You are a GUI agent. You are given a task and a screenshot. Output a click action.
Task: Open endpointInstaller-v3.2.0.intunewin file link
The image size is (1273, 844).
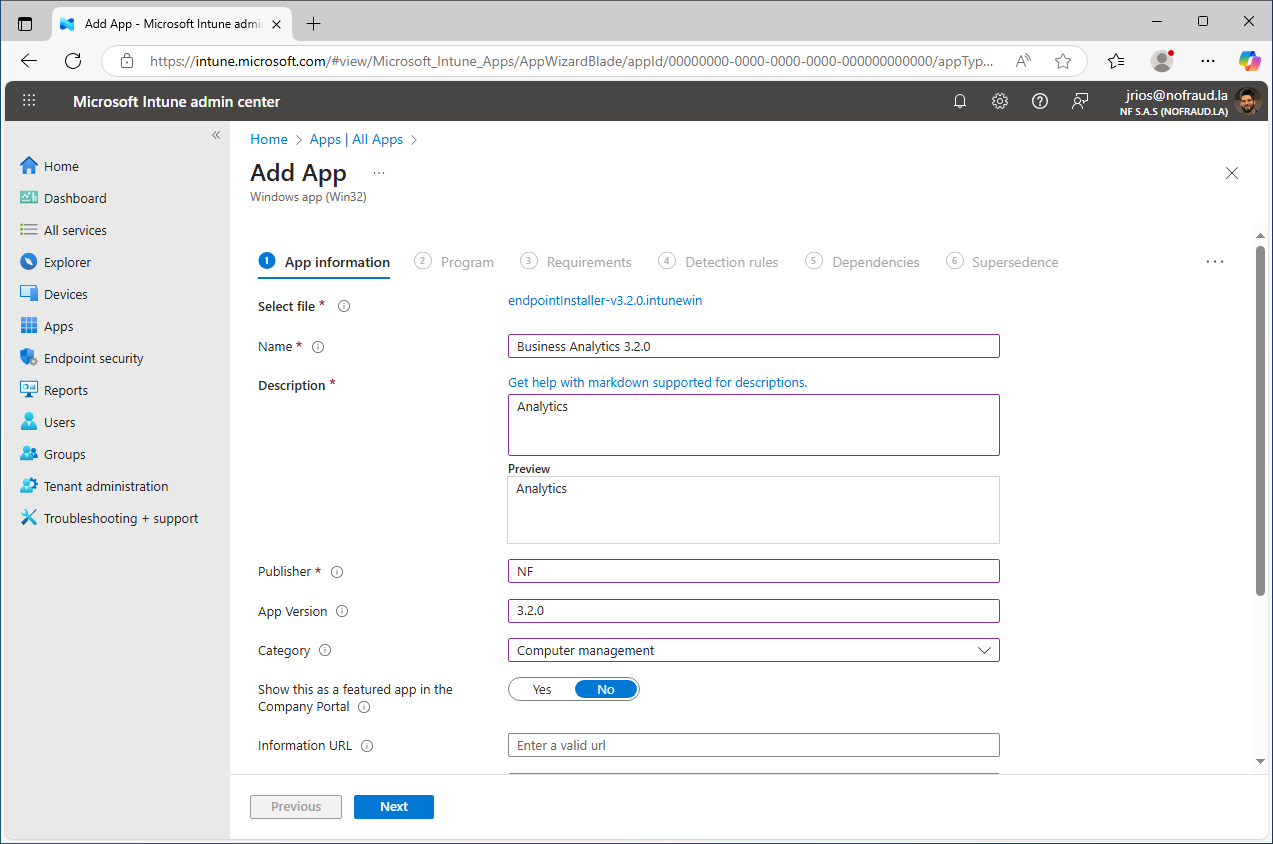click(x=605, y=300)
